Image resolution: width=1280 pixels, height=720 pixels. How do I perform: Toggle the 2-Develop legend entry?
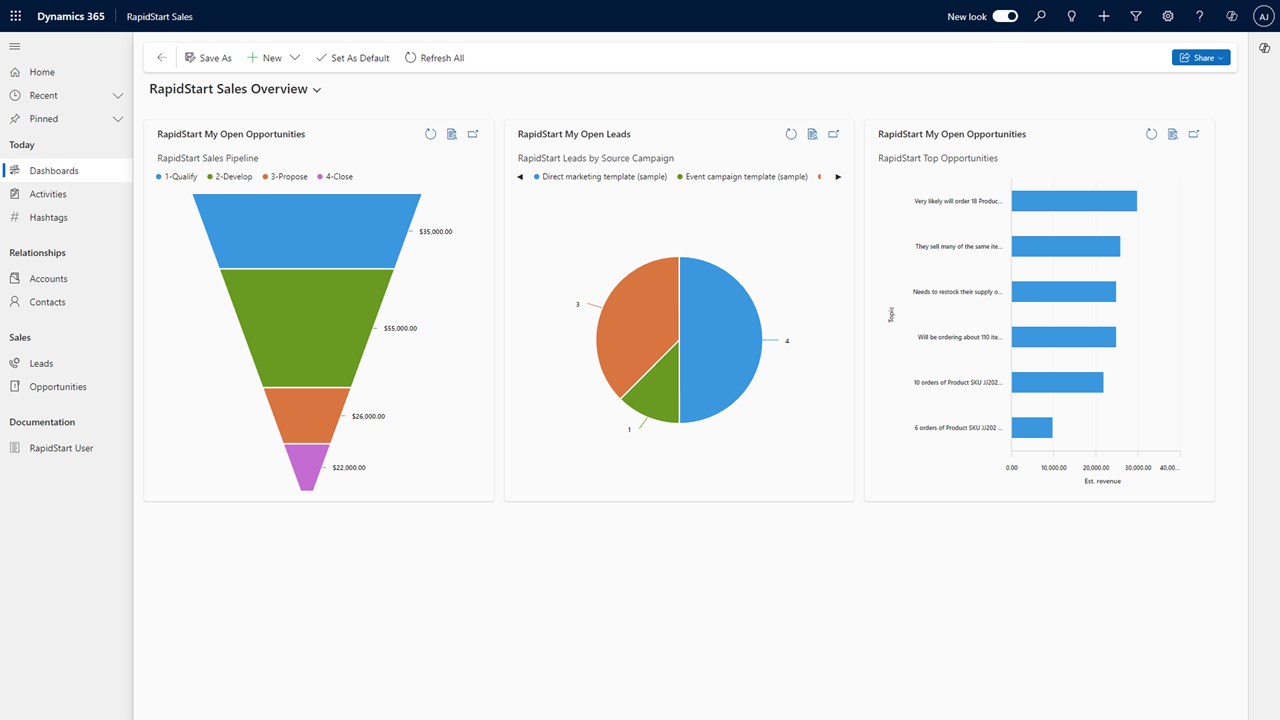(x=230, y=177)
